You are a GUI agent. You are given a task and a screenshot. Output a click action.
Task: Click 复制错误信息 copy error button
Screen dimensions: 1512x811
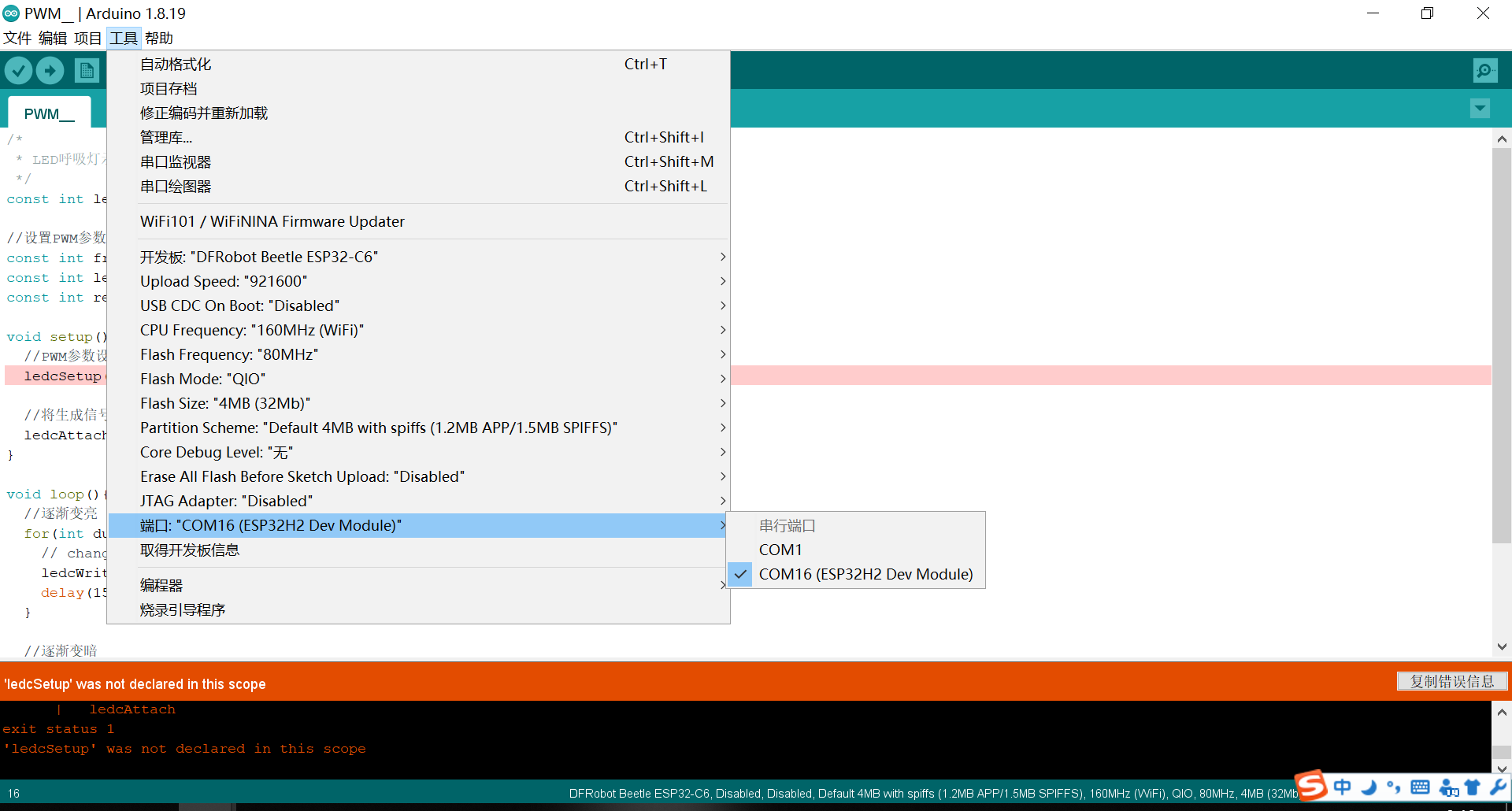(x=1452, y=681)
